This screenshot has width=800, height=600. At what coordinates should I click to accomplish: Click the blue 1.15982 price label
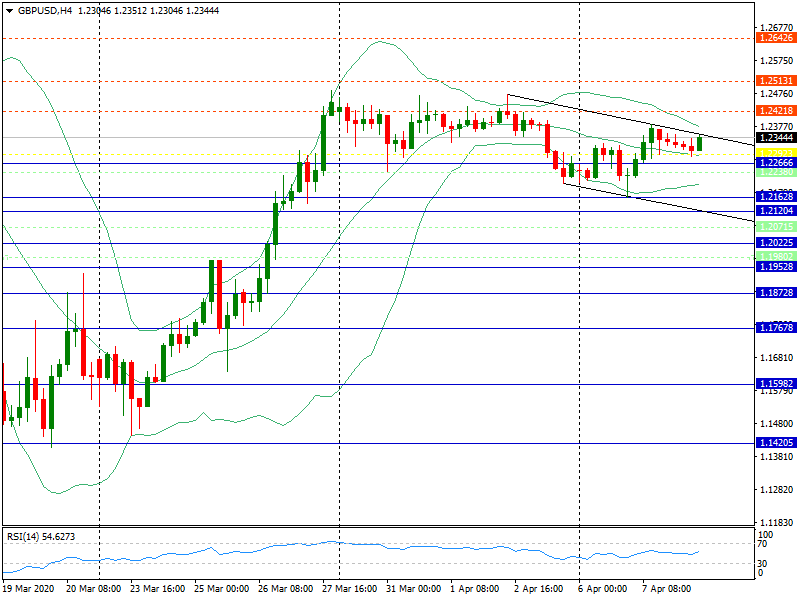(776, 384)
